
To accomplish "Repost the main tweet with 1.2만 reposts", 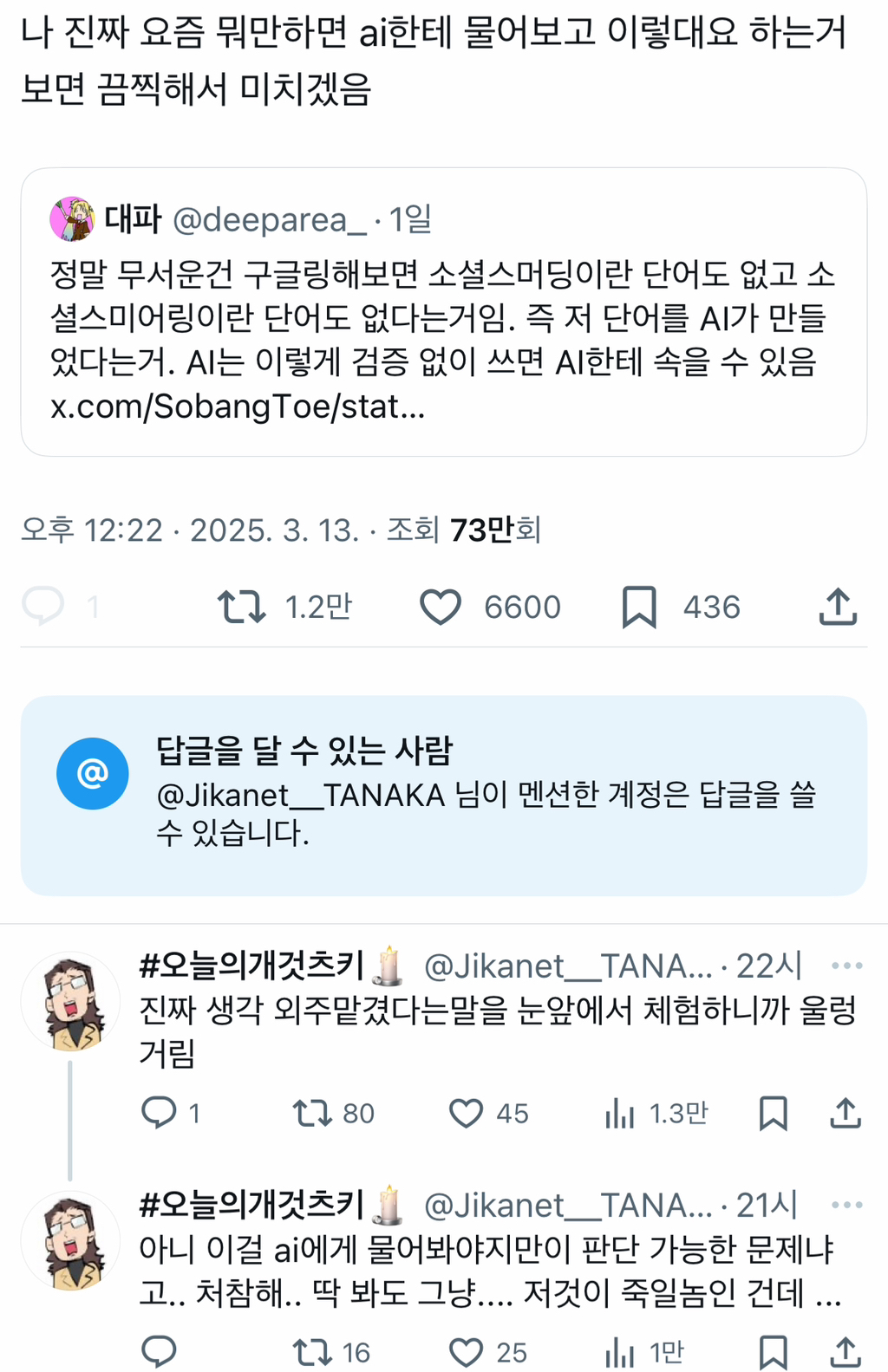I will [241, 607].
